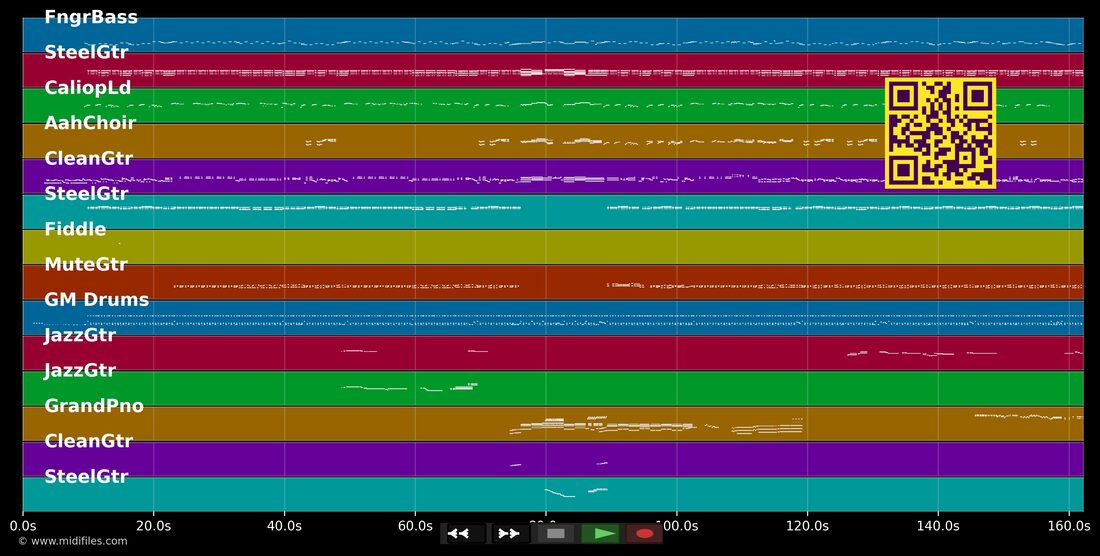Select the FngrBass track label
The height and width of the screenshot is (556, 1100).
(x=90, y=18)
